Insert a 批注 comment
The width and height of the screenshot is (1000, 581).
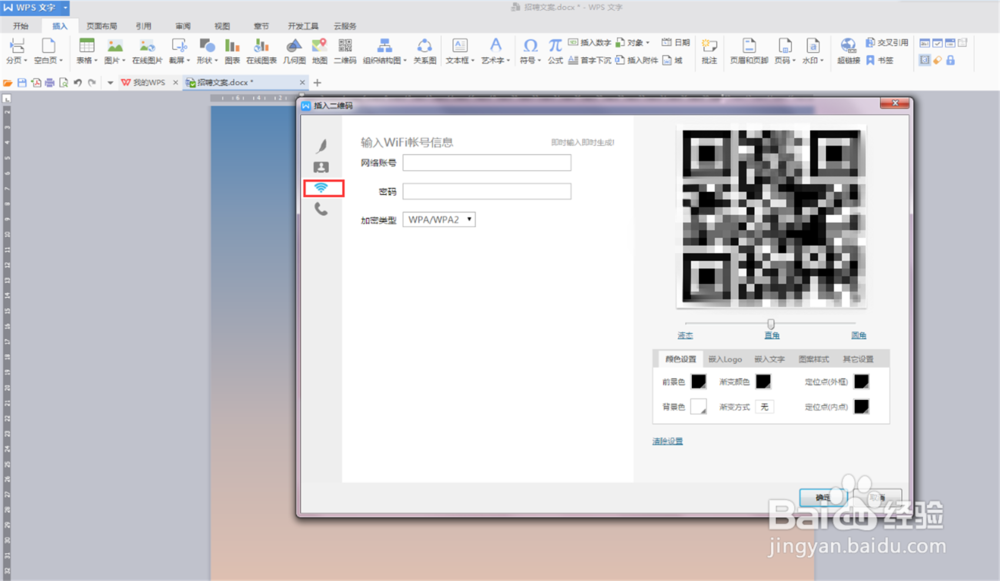(x=709, y=51)
